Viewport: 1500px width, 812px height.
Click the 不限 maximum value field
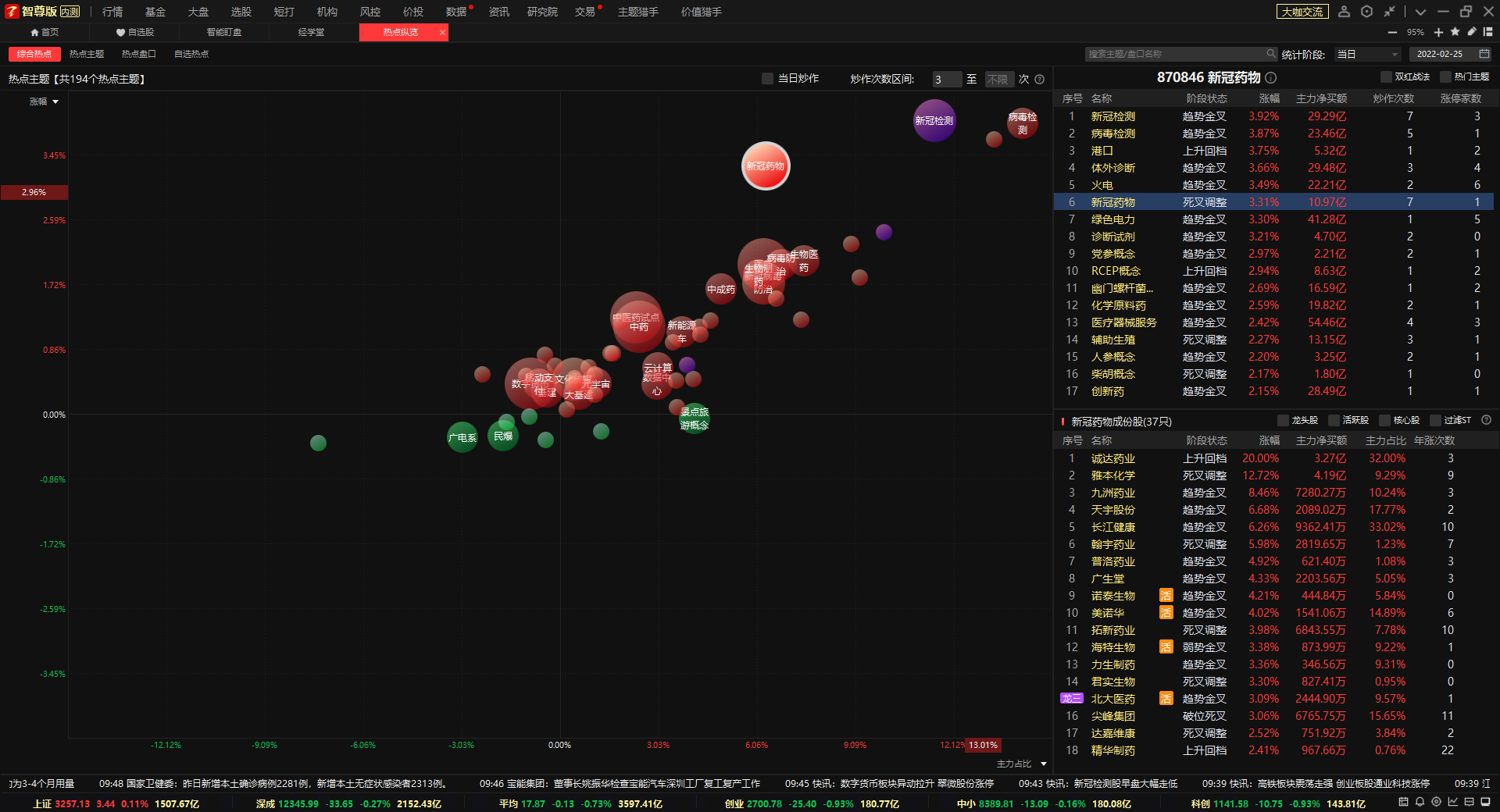[x=999, y=79]
